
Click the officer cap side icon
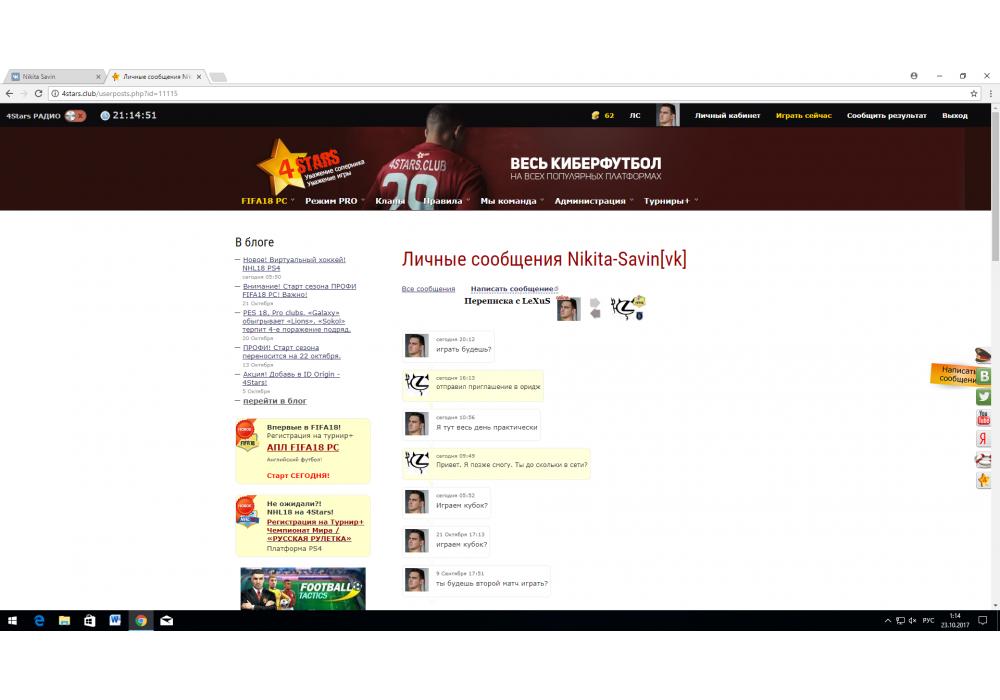click(983, 354)
